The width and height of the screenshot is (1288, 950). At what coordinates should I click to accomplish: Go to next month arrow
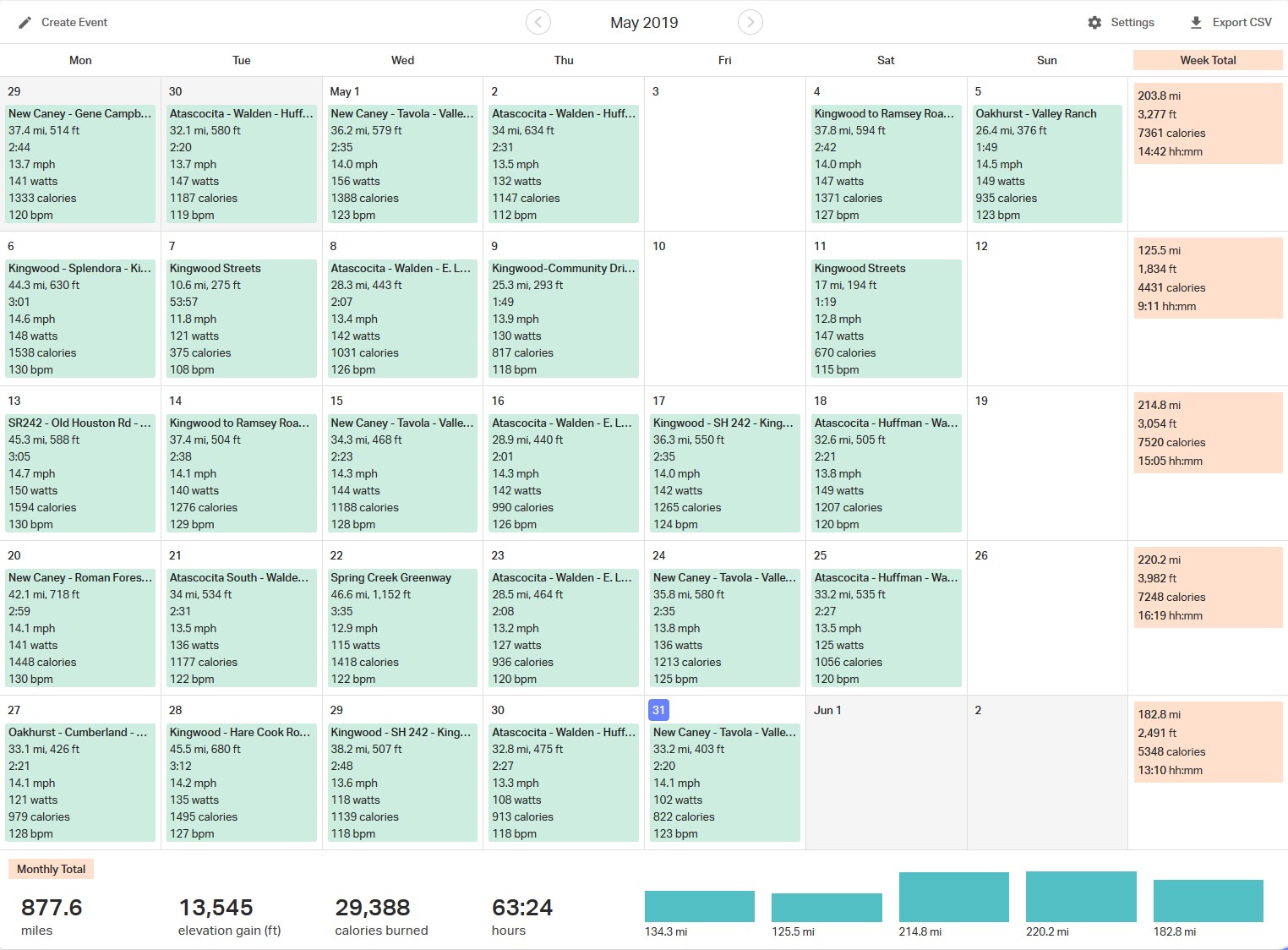750,22
